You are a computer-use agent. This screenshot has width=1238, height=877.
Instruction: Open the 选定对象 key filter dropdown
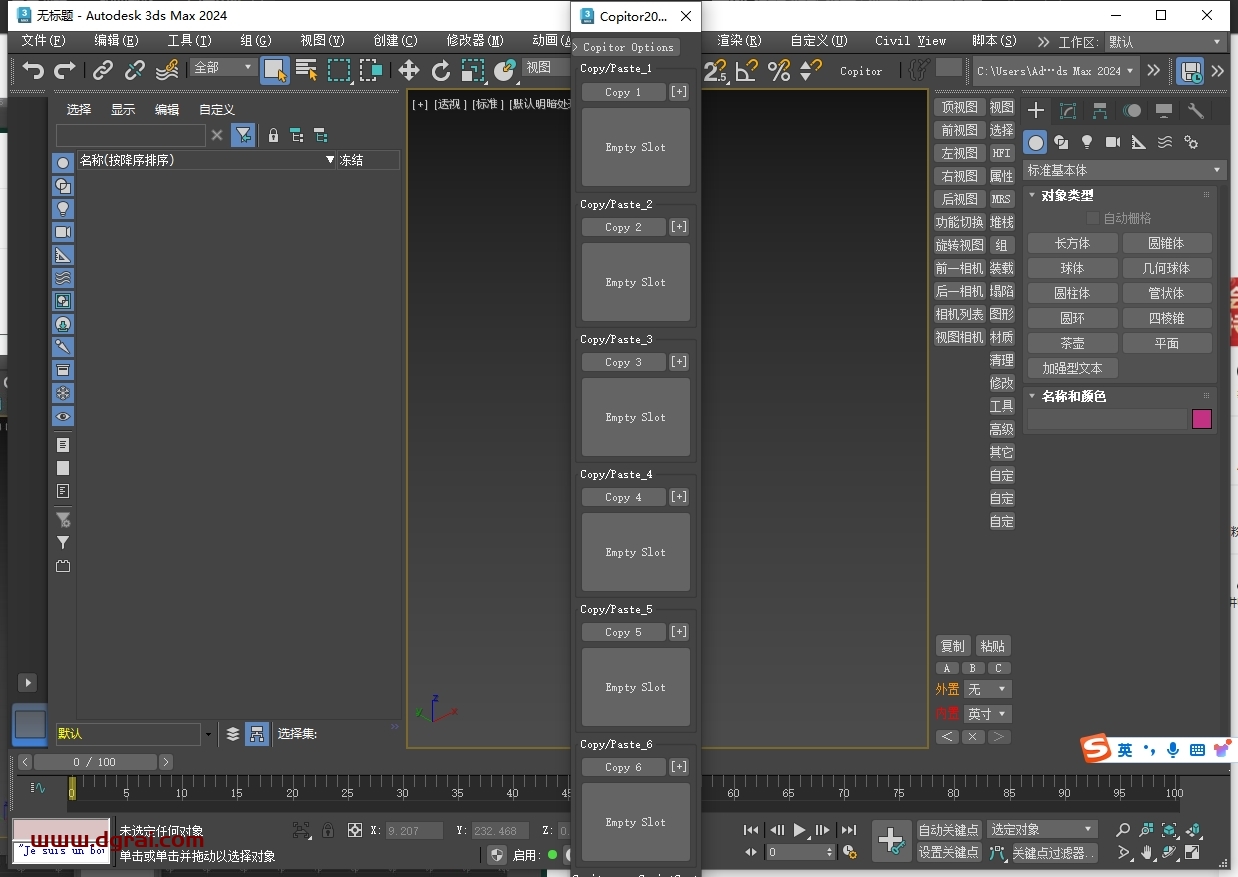(1042, 830)
